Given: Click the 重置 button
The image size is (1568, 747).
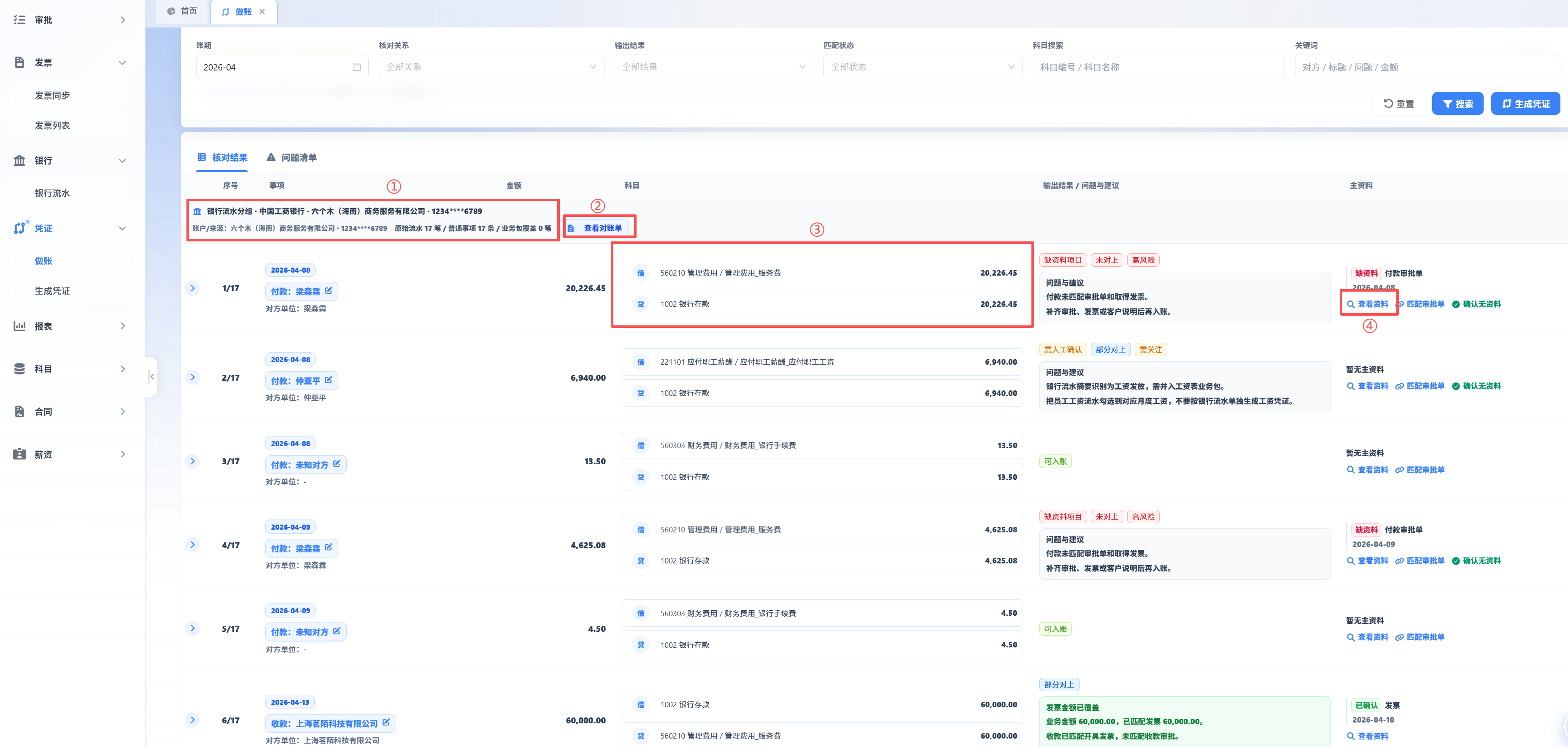Looking at the screenshot, I should [1399, 103].
